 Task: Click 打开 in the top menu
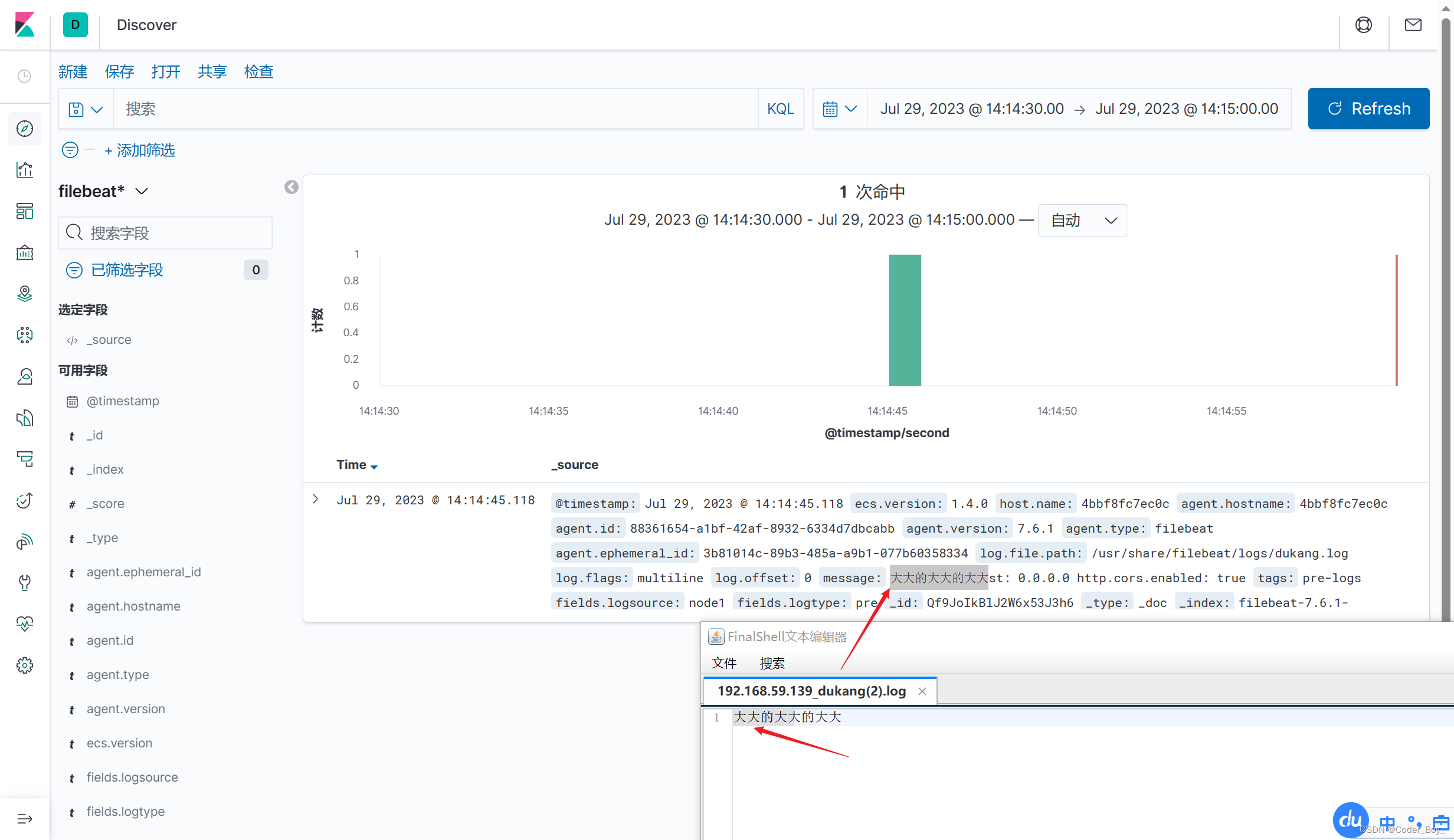coord(166,72)
